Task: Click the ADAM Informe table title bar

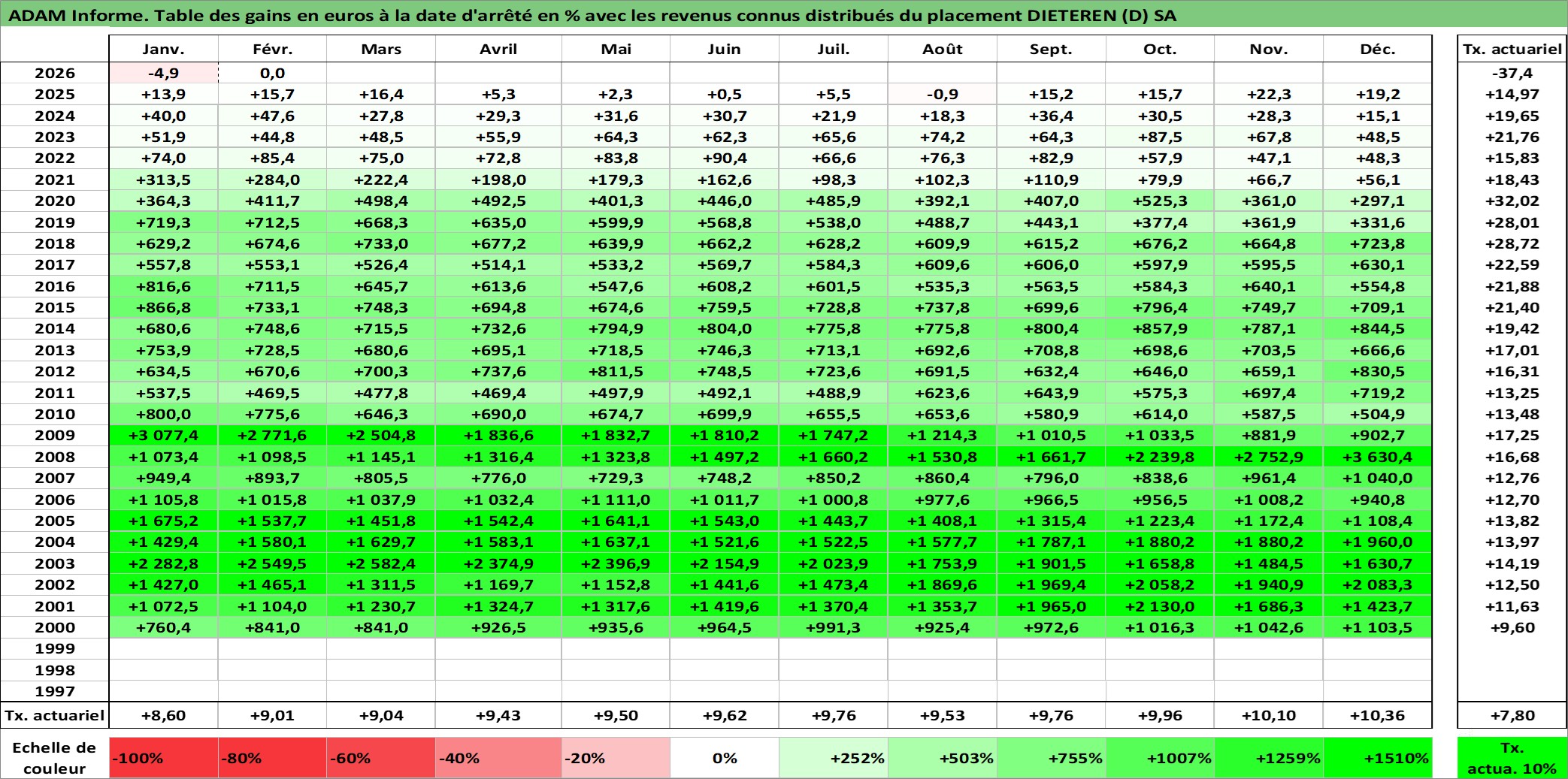Action: click(784, 15)
